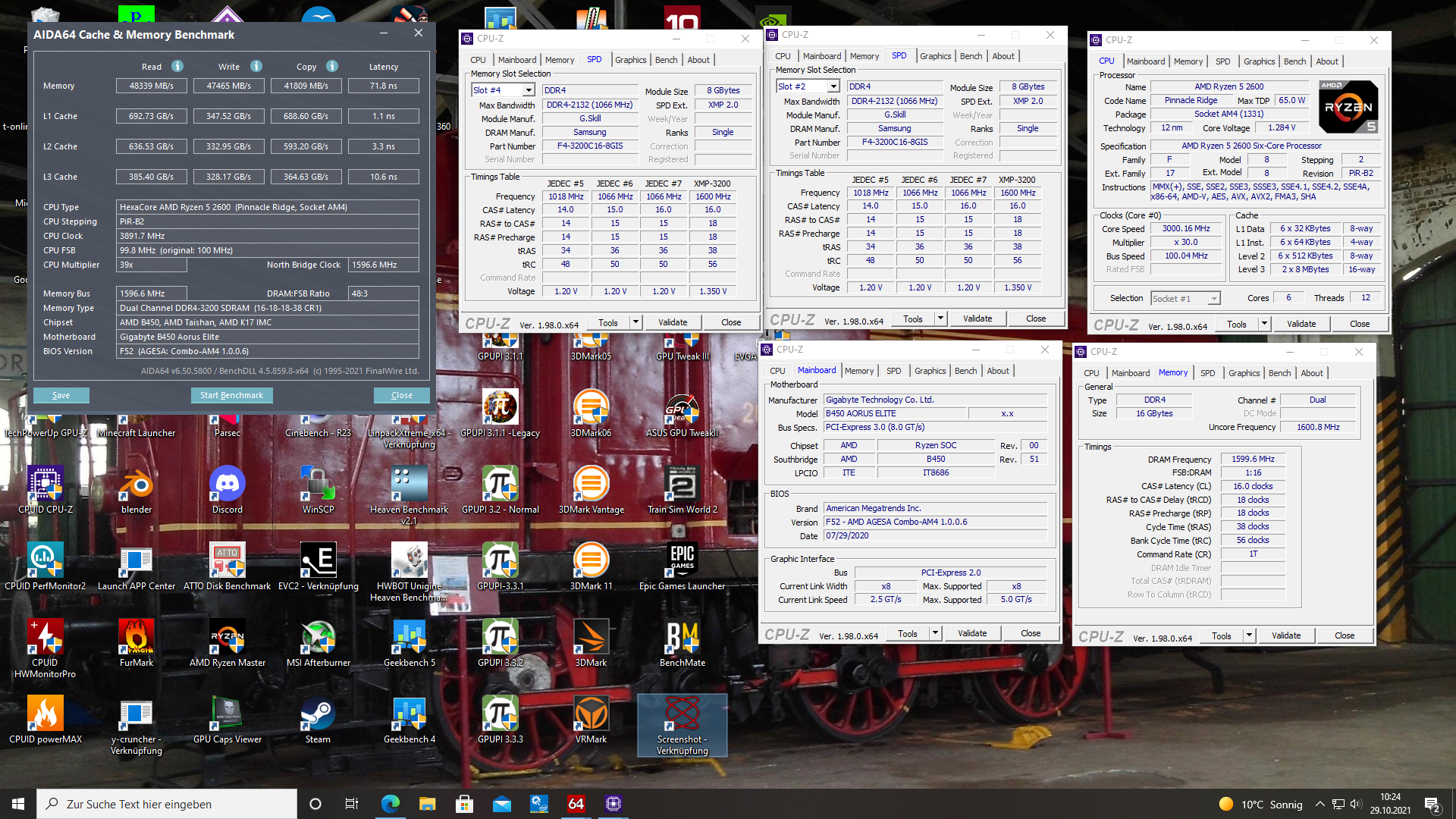Open GPU Caps Viewer shortcut
1456x819 pixels.
[227, 720]
